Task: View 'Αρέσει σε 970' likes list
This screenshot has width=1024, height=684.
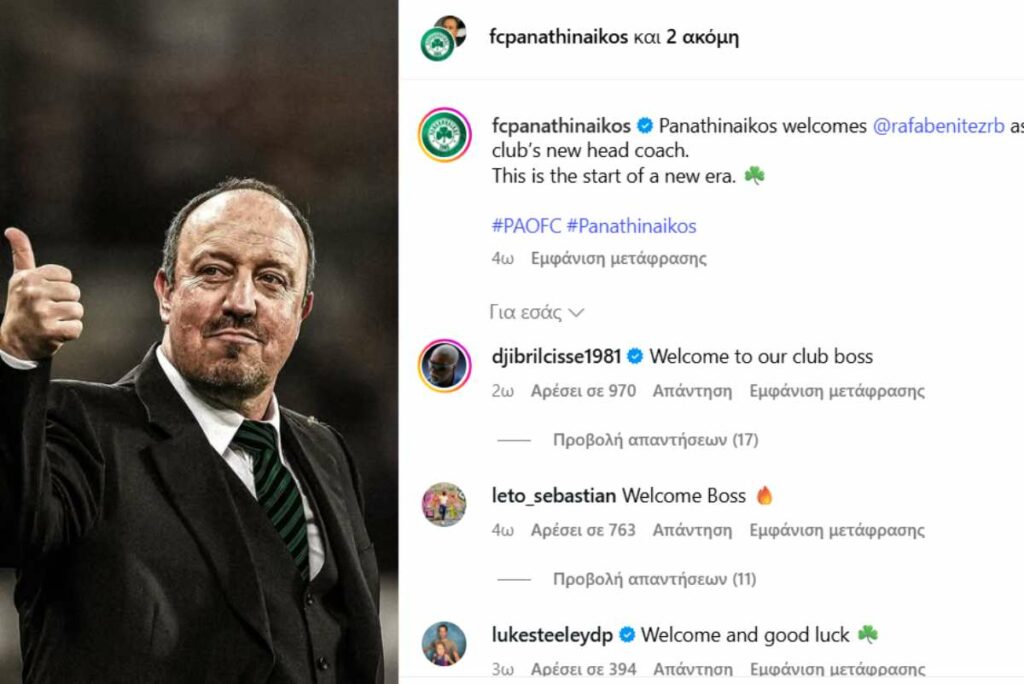Action: click(583, 391)
